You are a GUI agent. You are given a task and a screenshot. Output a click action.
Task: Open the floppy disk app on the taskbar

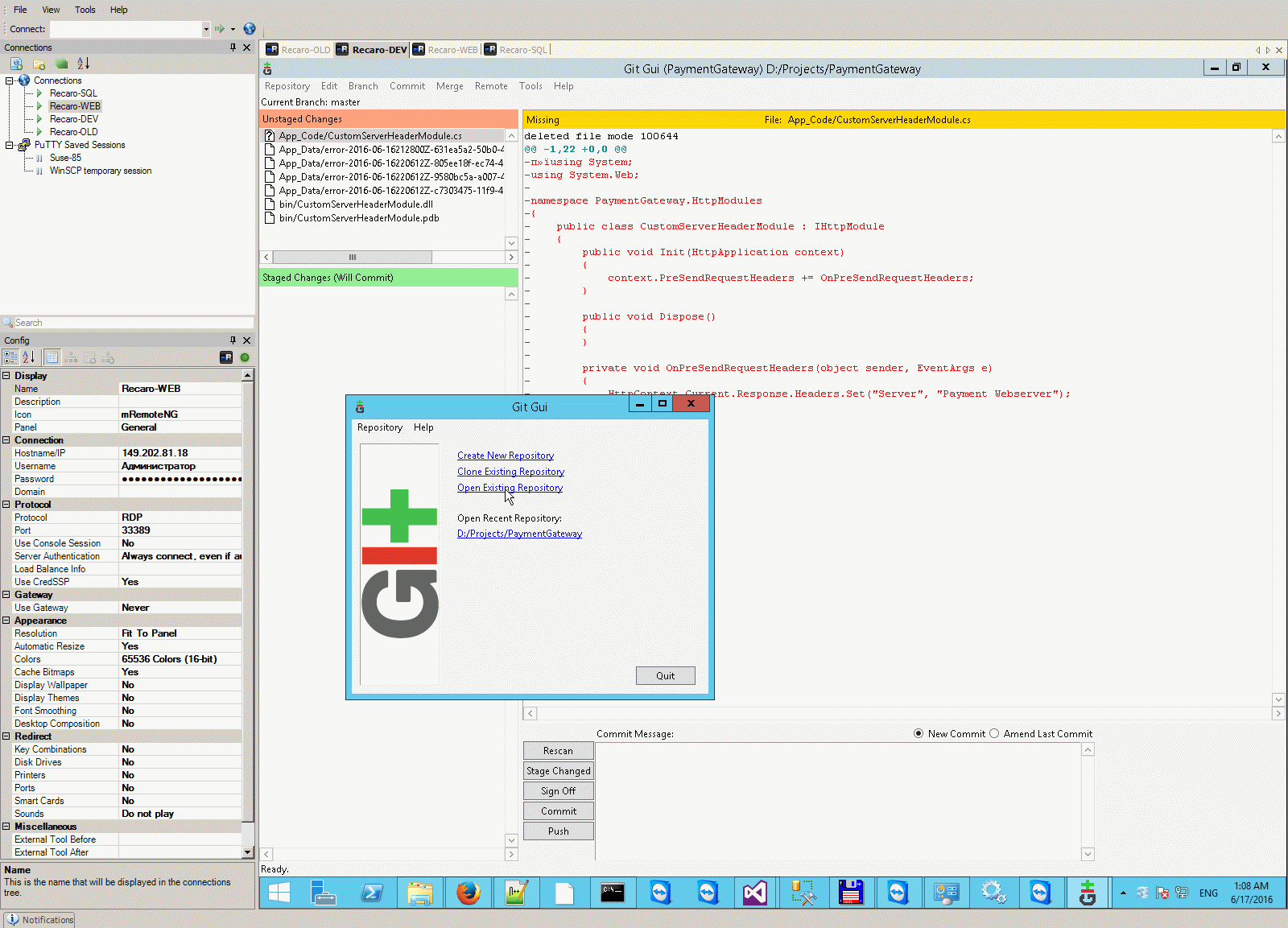click(851, 893)
